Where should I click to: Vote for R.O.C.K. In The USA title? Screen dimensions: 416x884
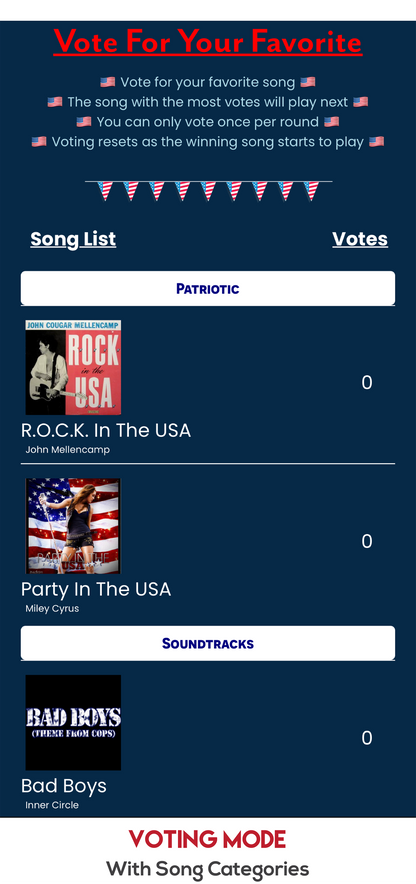pyautogui.click(x=106, y=430)
